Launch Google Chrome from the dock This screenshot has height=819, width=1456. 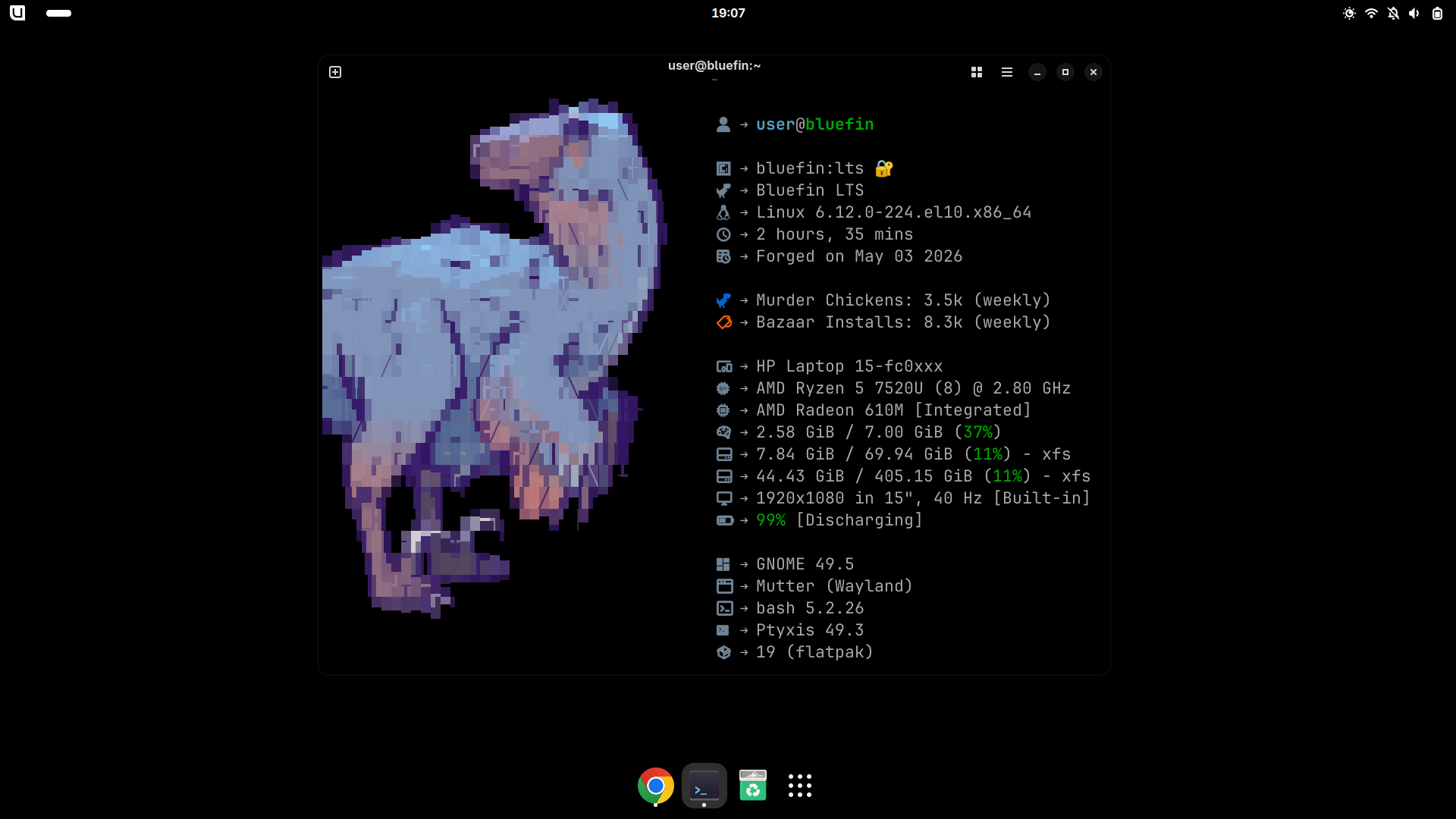pos(656,786)
